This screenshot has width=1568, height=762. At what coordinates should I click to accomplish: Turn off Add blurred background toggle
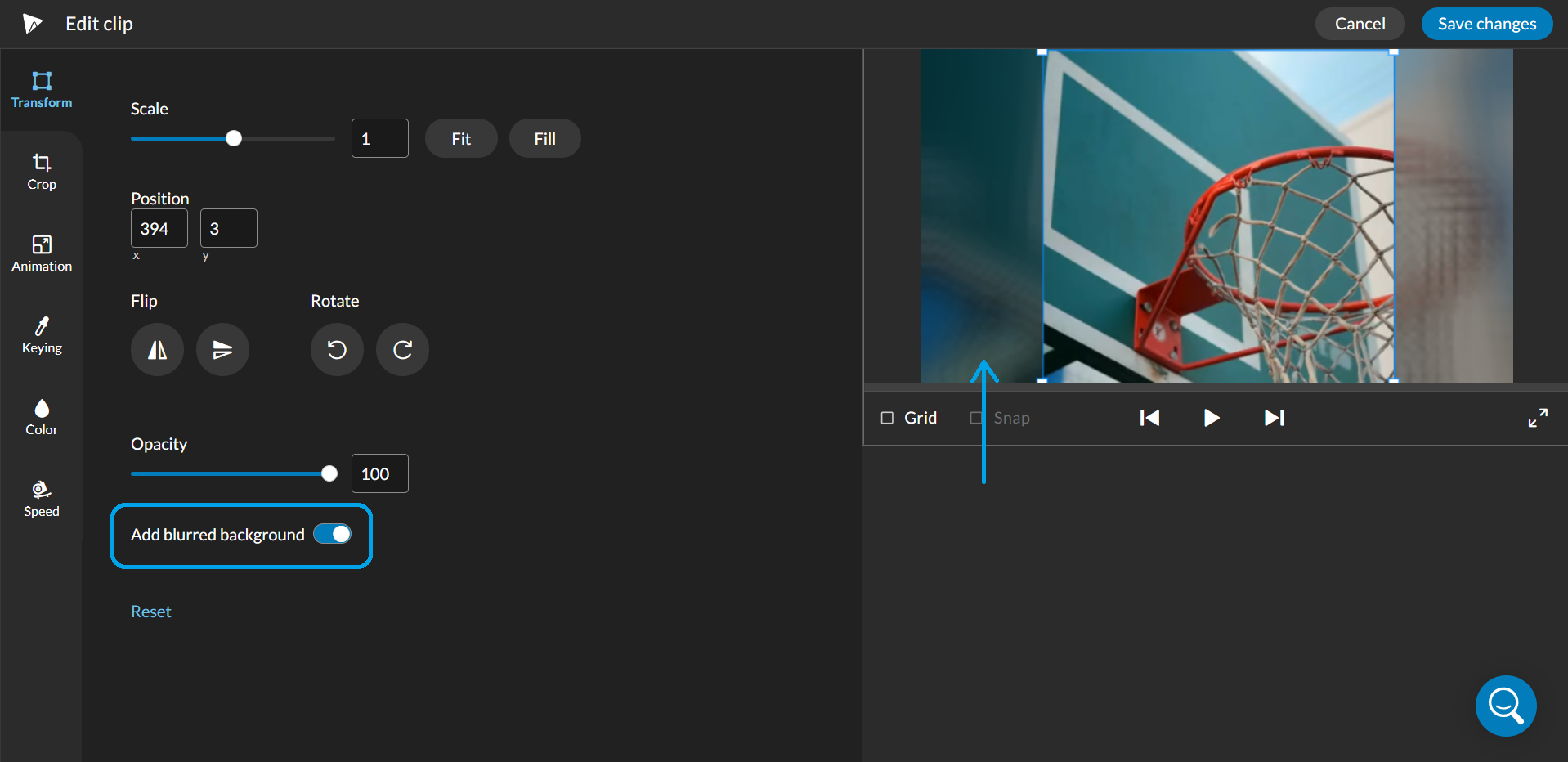click(x=333, y=534)
